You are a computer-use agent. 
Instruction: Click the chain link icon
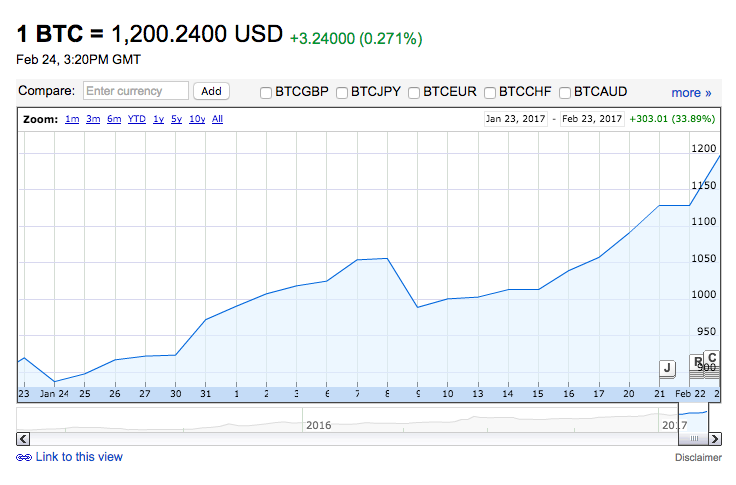coord(24,457)
